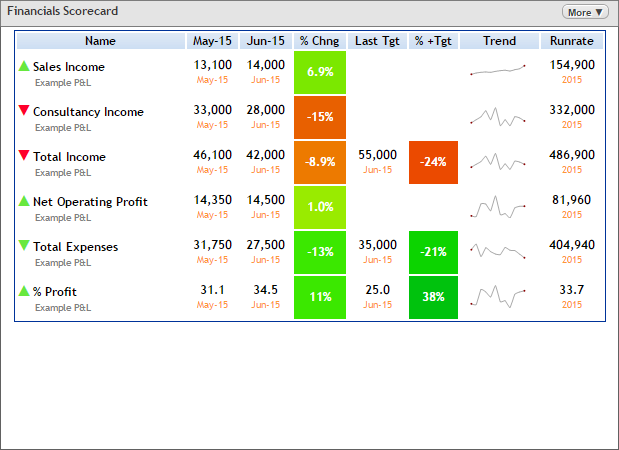Select the -8.9% change cell for Total Income
Viewport: 619px width, 450px height.
point(320,162)
